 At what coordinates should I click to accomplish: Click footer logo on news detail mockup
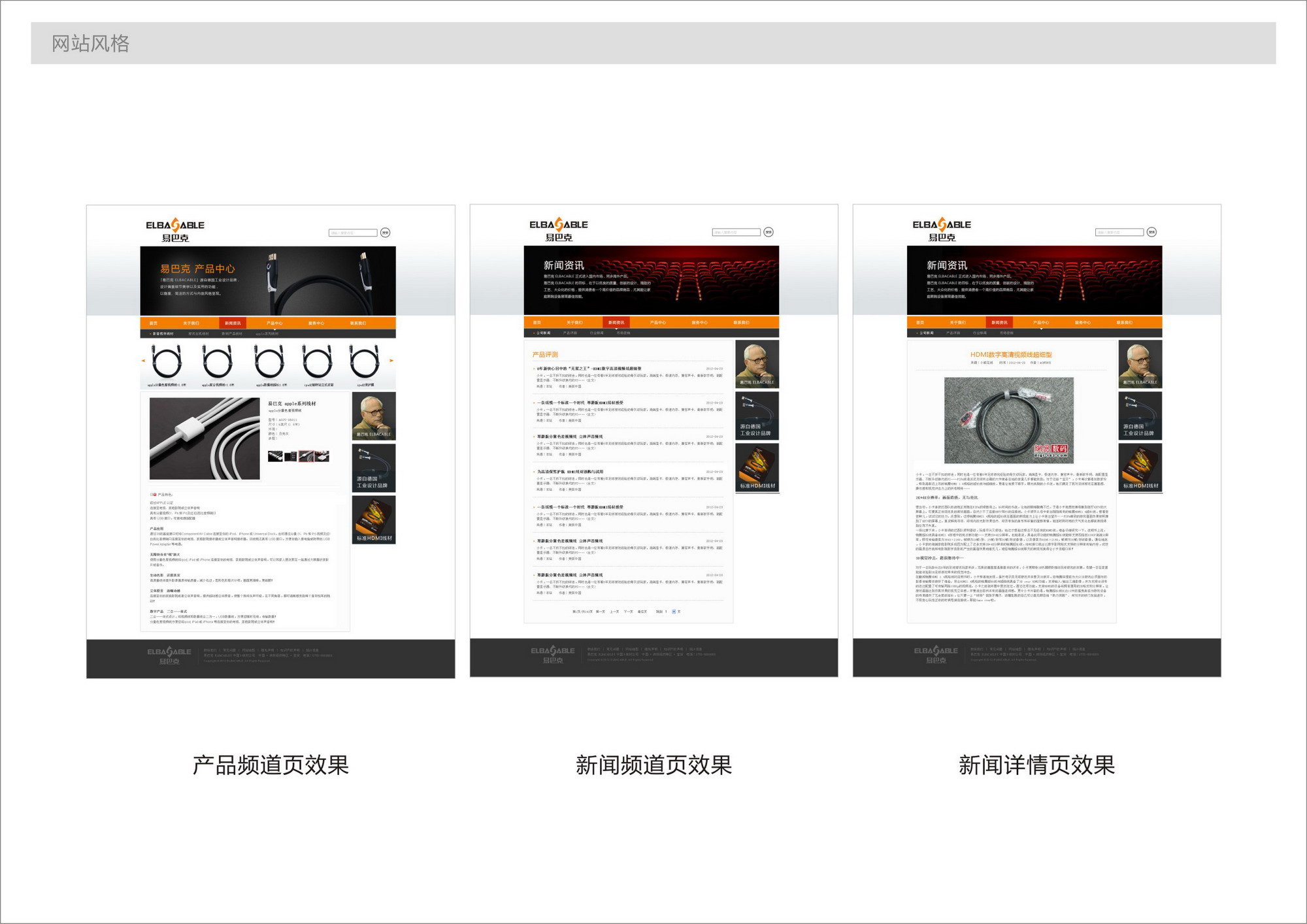tap(935, 655)
